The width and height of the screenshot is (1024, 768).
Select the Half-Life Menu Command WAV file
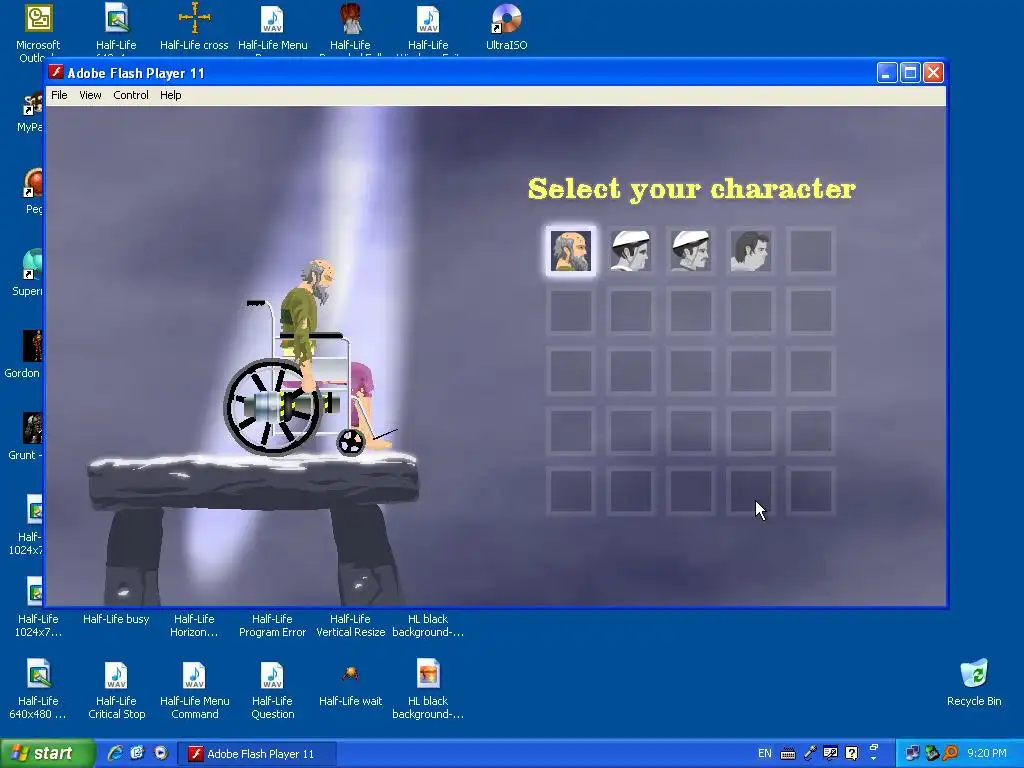click(x=194, y=690)
